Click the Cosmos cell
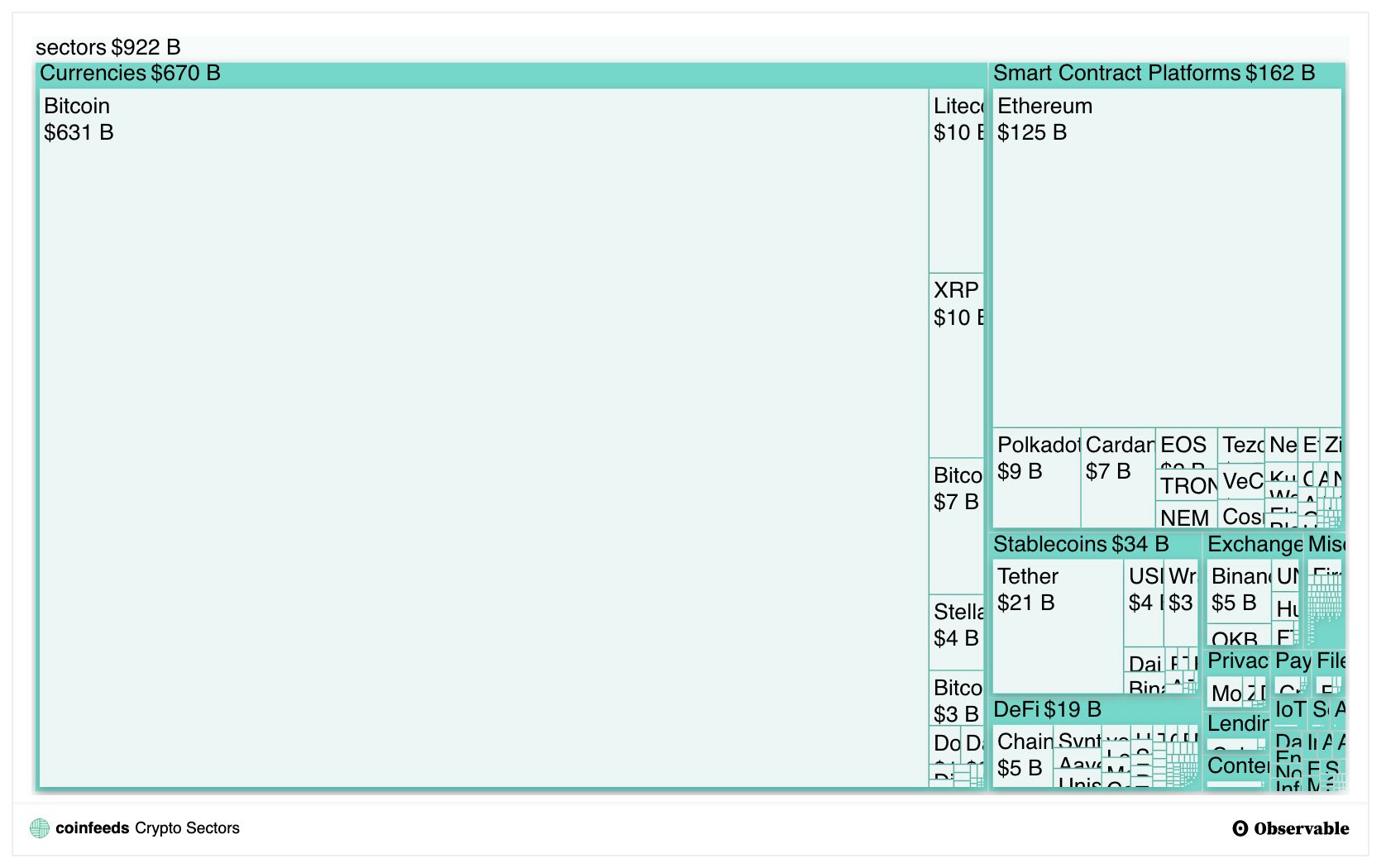The image size is (1386, 868). click(1241, 513)
